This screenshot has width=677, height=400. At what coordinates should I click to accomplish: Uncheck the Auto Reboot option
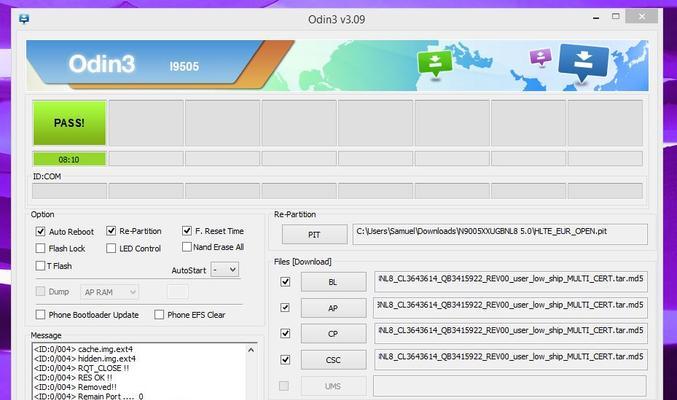[x=40, y=232]
